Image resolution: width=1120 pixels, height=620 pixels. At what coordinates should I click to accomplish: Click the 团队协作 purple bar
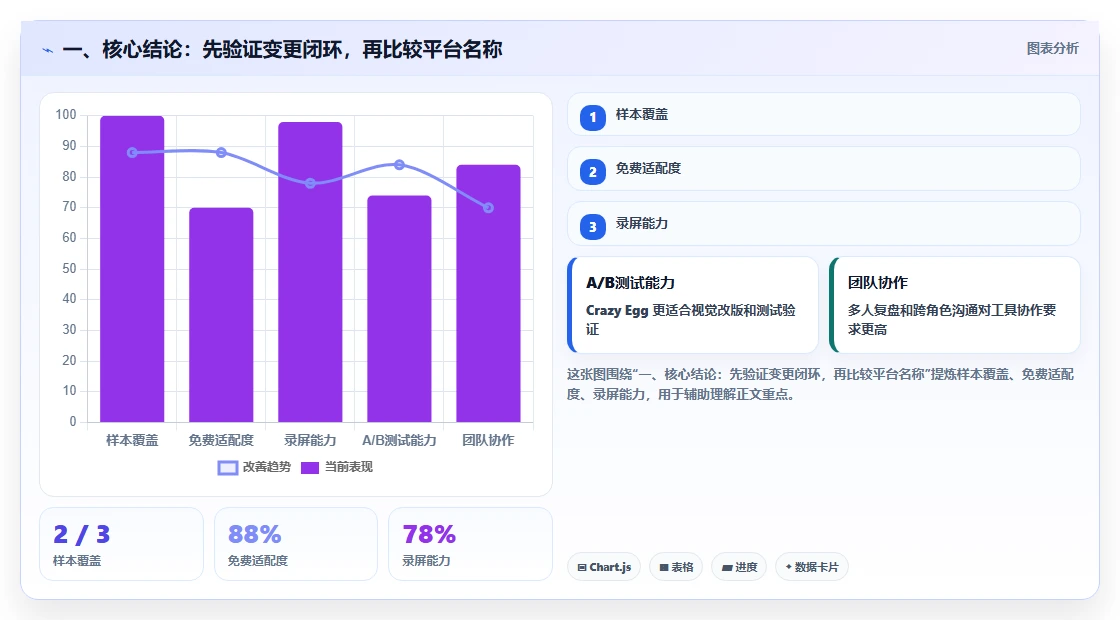[x=489, y=293]
